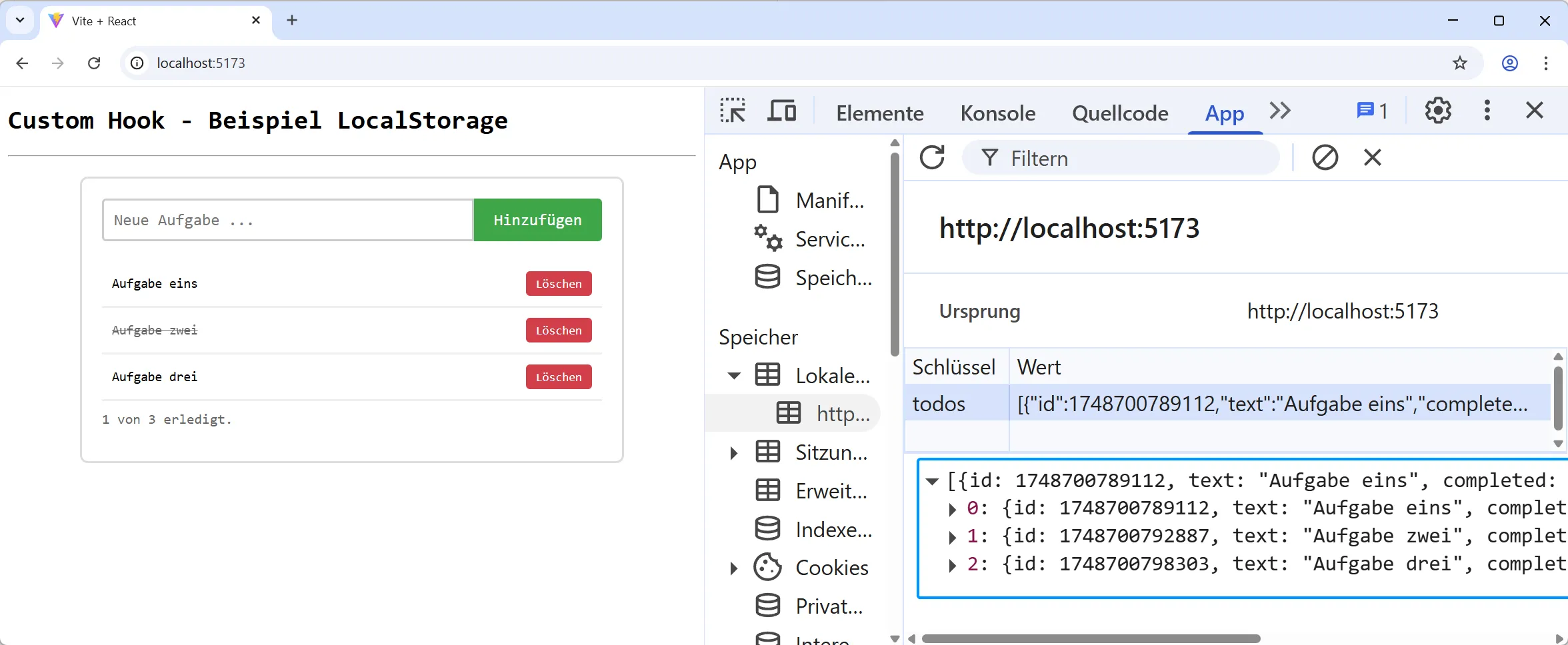Sort by the Schlüssel column header
Image resolution: width=1568 pixels, height=645 pixels.
[957, 366]
